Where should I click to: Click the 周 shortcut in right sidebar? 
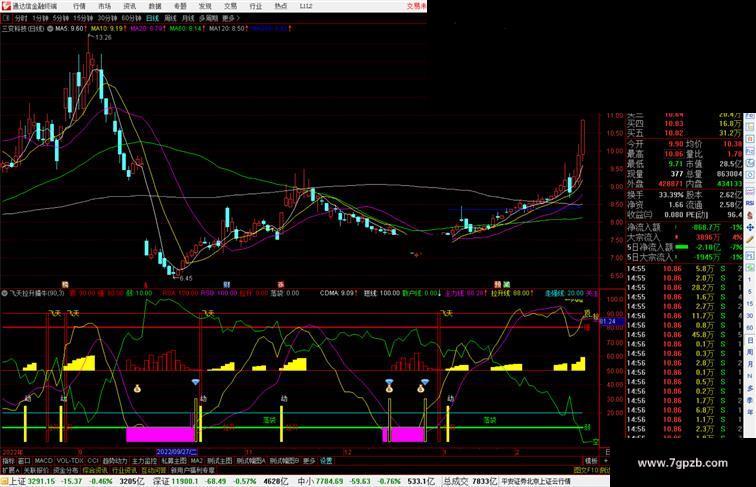click(x=750, y=352)
